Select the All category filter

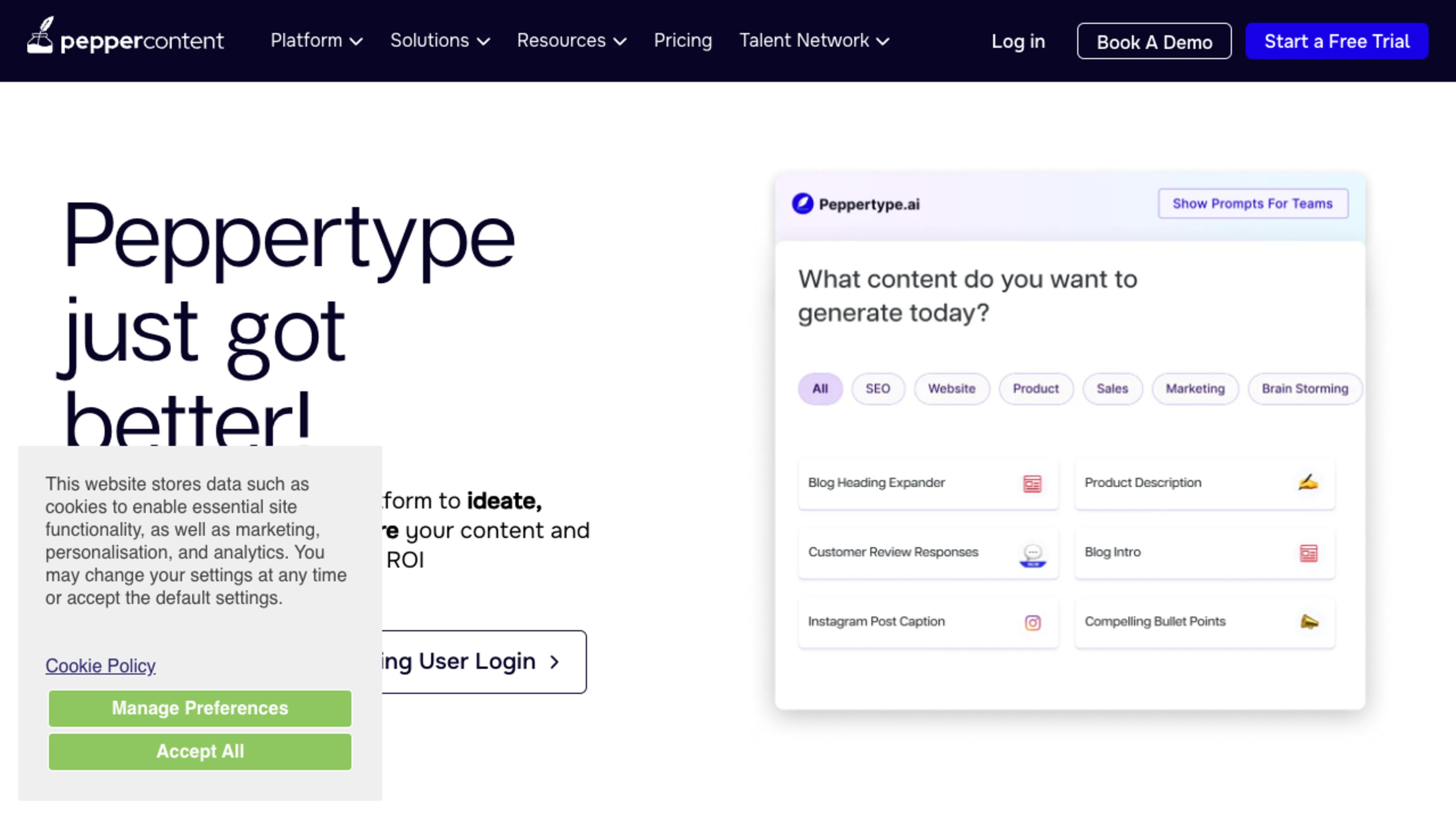pyautogui.click(x=820, y=389)
